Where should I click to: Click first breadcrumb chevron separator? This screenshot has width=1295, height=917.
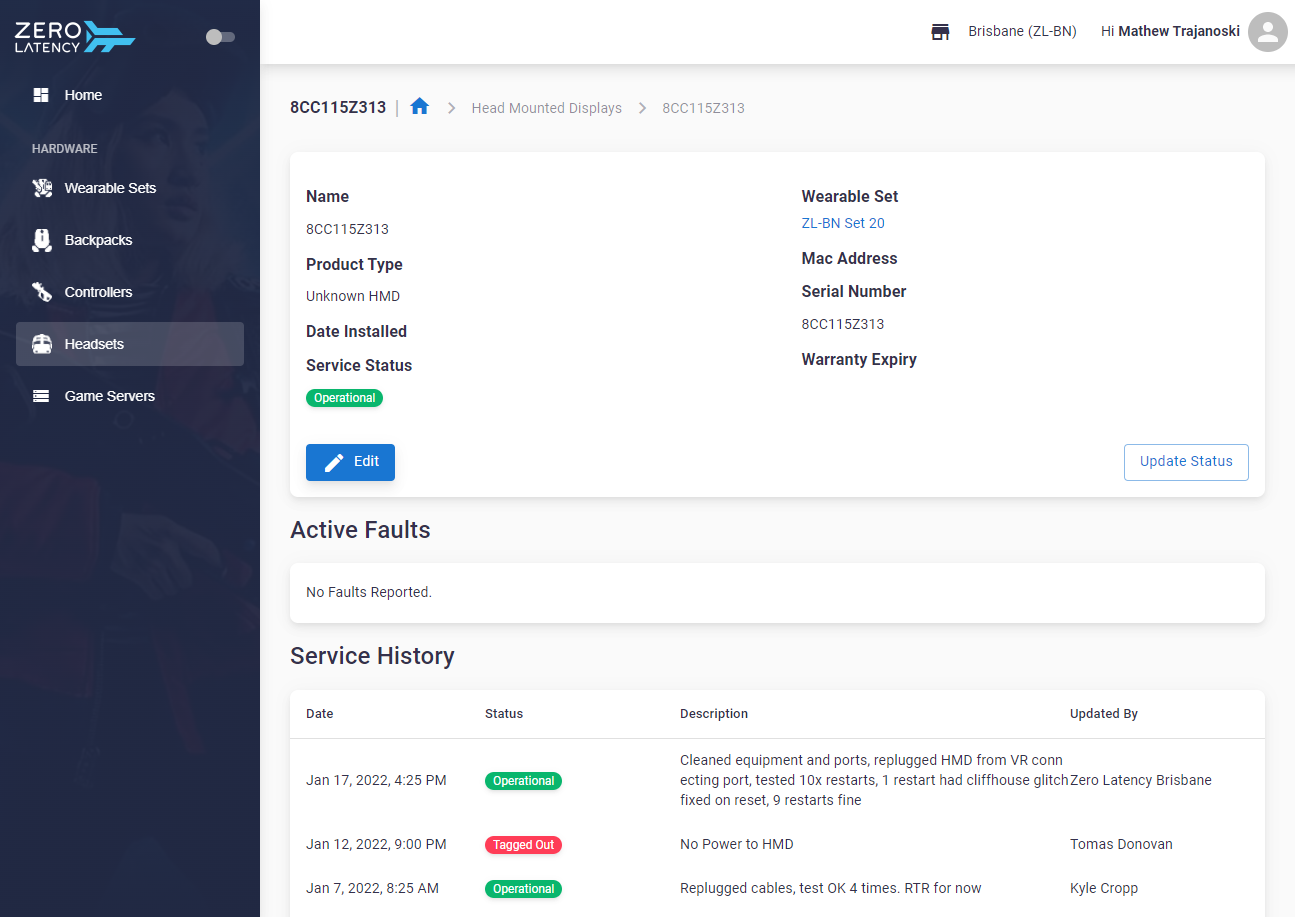click(451, 108)
